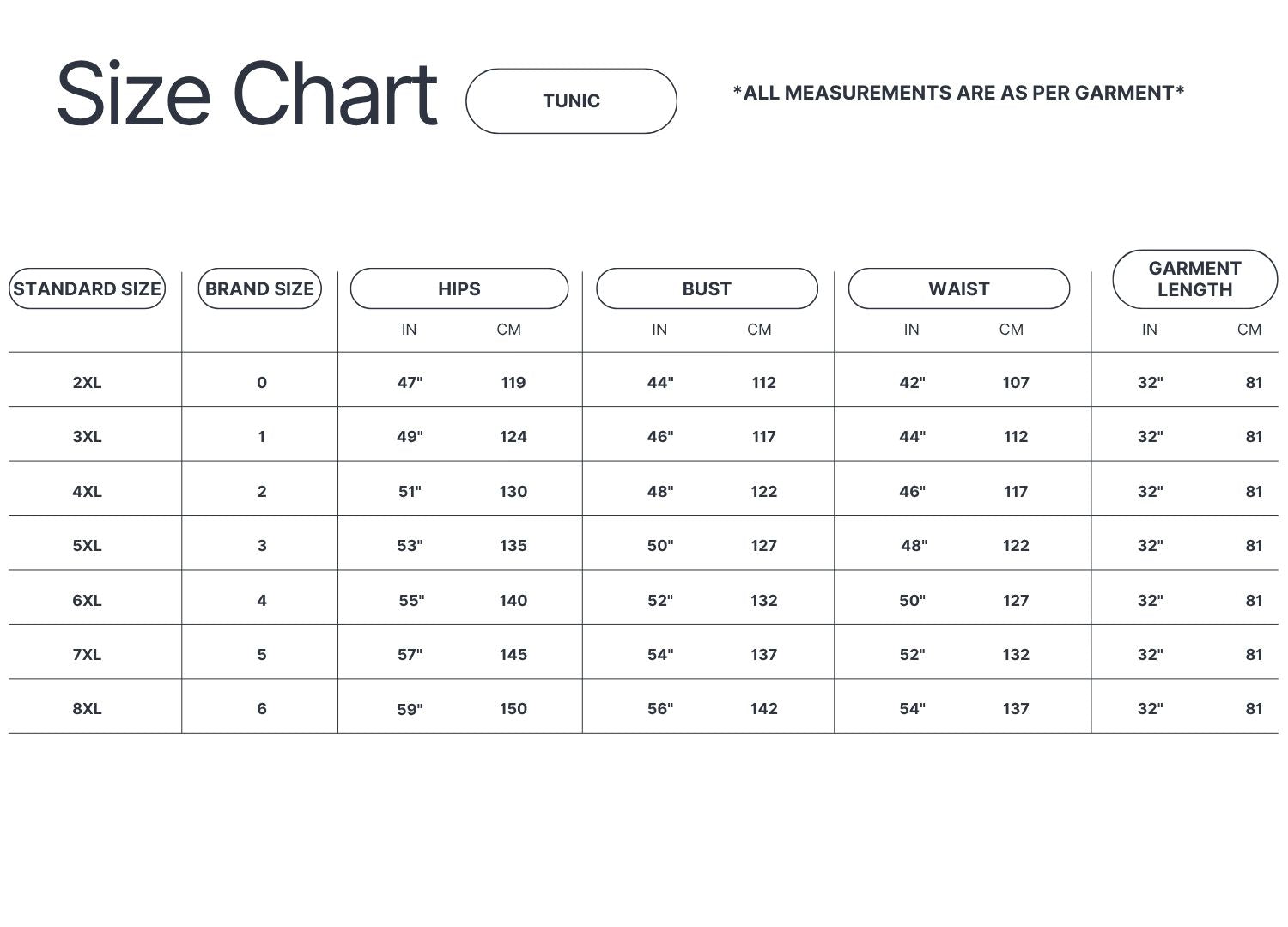This screenshot has height=927, width=1288.
Task: Click the Size Chart title text
Action: [247, 94]
